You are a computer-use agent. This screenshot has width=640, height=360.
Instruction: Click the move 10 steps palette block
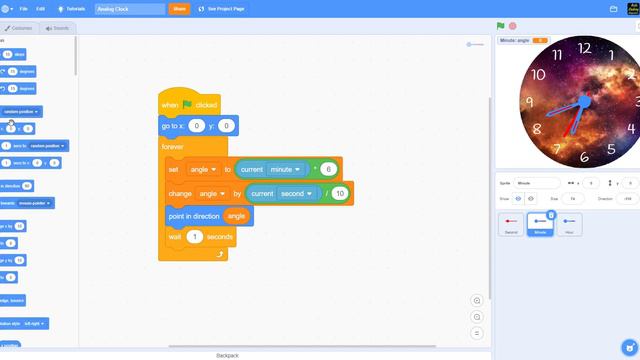[13, 54]
